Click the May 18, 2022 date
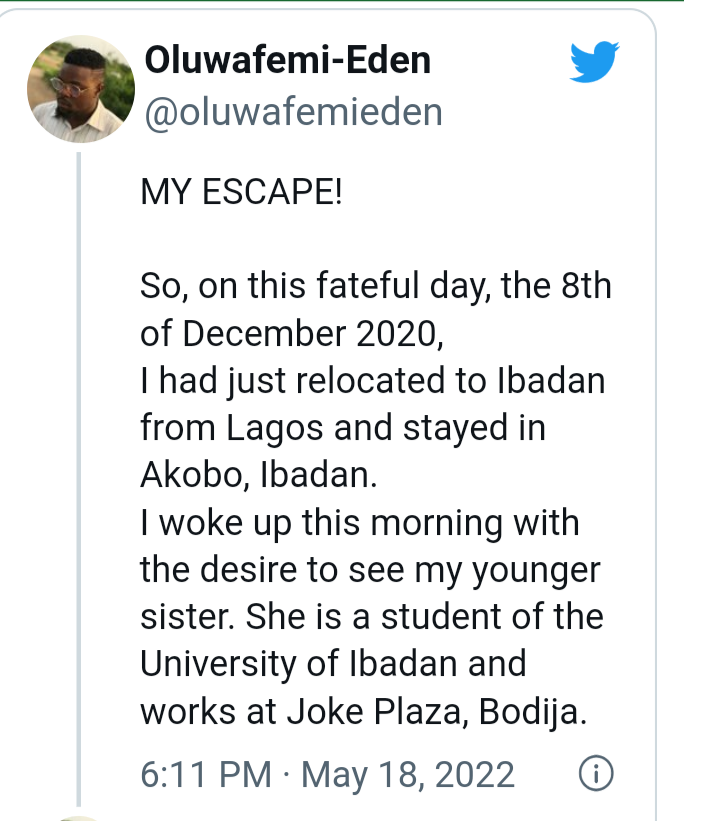 407,775
